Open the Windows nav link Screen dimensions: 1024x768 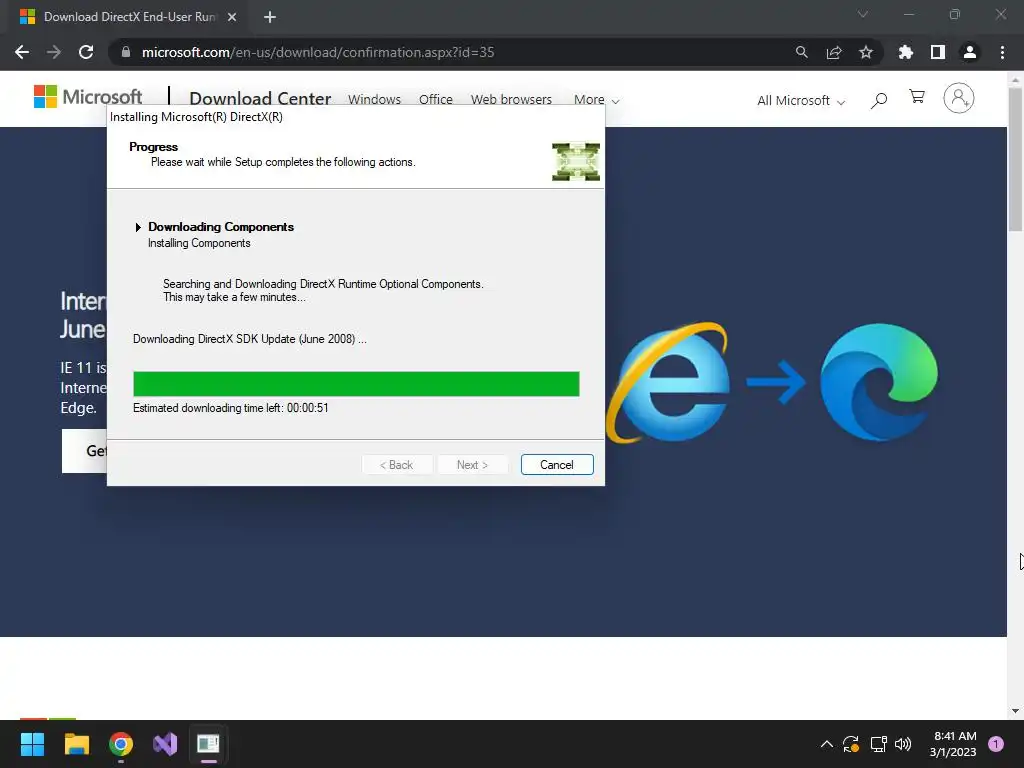click(374, 99)
